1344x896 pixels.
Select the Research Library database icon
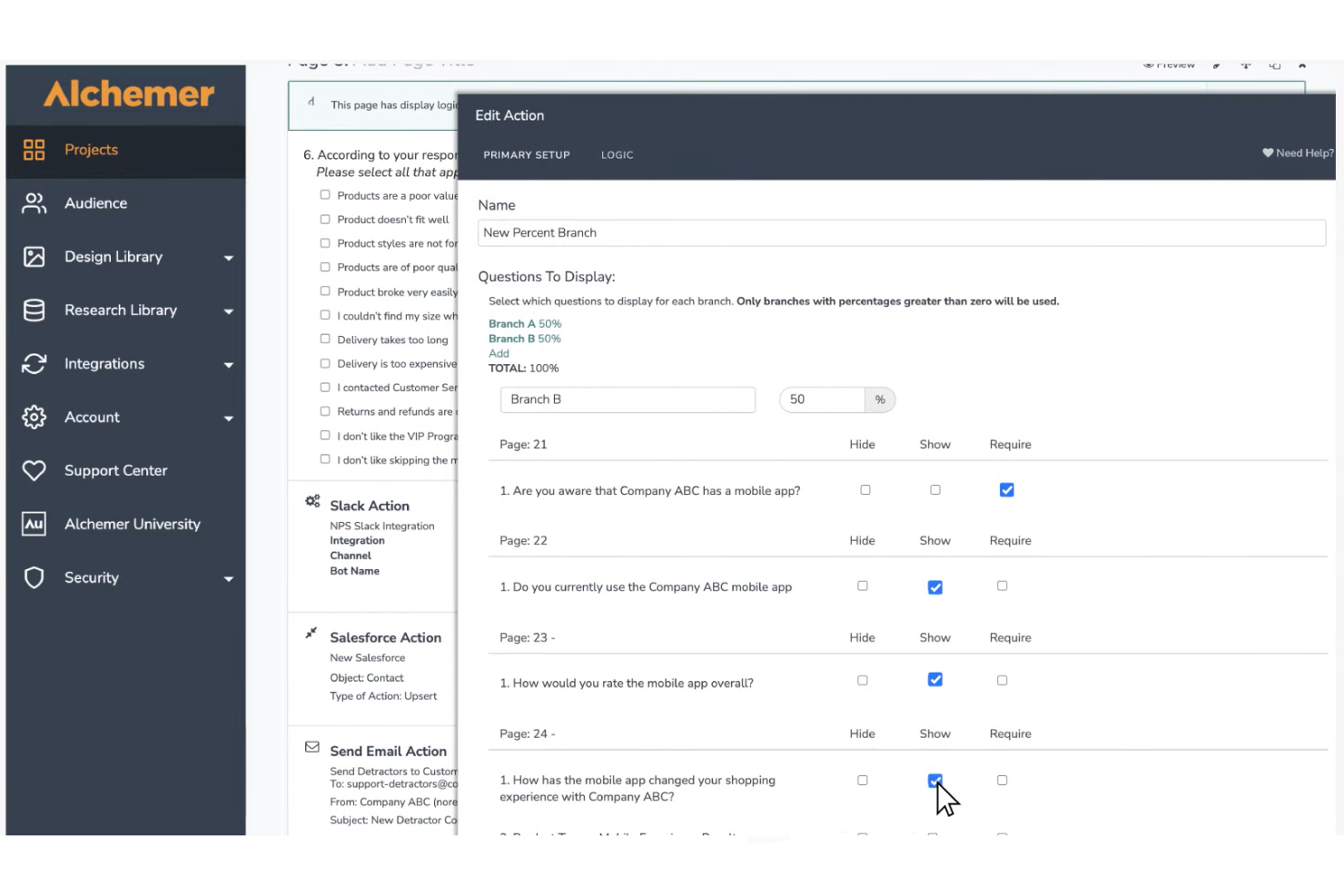(x=34, y=310)
